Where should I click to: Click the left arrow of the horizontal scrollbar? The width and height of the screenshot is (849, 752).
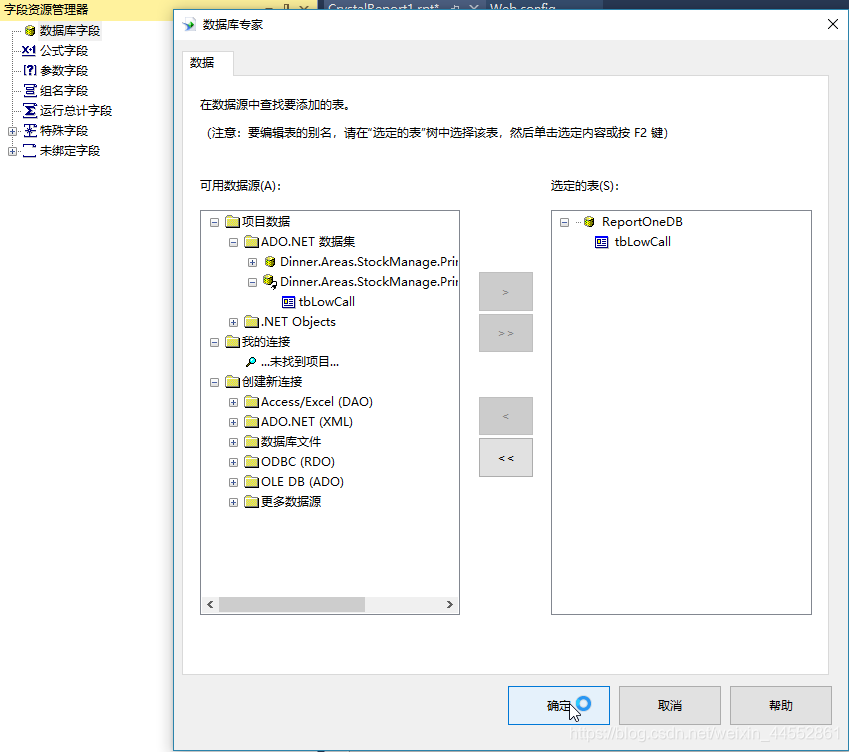click(210, 604)
